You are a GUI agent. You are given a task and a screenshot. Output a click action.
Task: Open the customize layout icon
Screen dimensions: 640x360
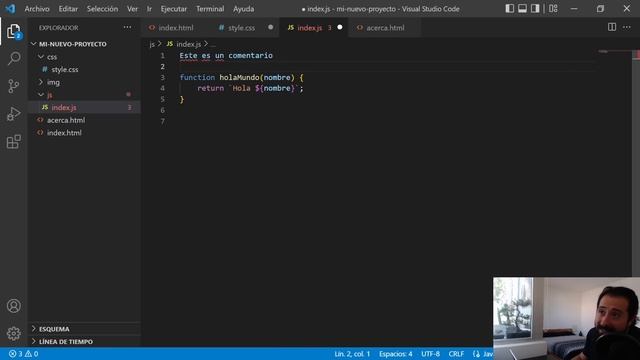tap(553, 9)
